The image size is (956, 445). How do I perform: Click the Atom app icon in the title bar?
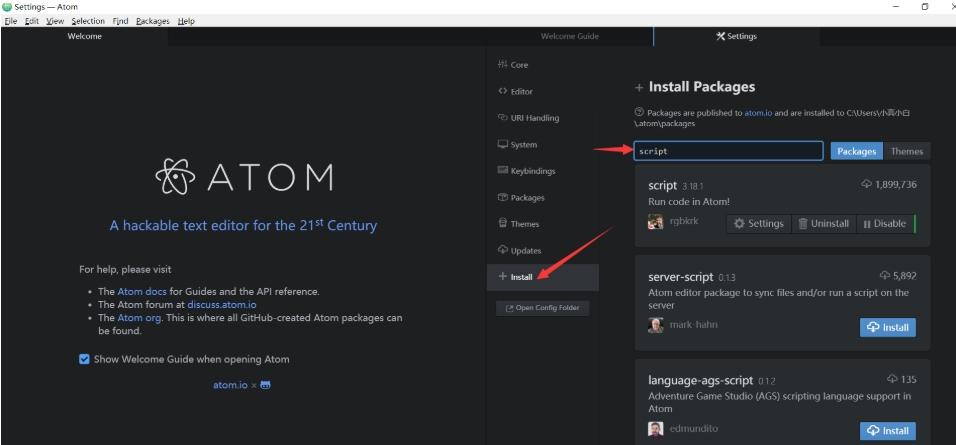tap(7, 6)
